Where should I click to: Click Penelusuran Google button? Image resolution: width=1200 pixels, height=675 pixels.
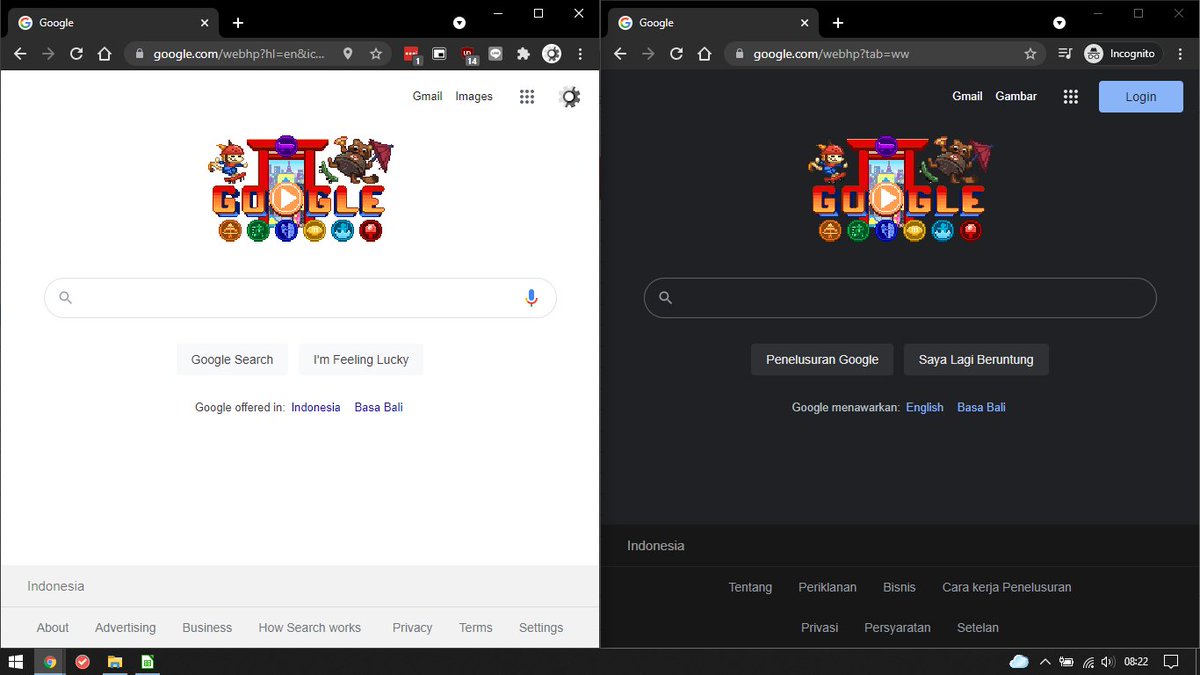pos(822,360)
